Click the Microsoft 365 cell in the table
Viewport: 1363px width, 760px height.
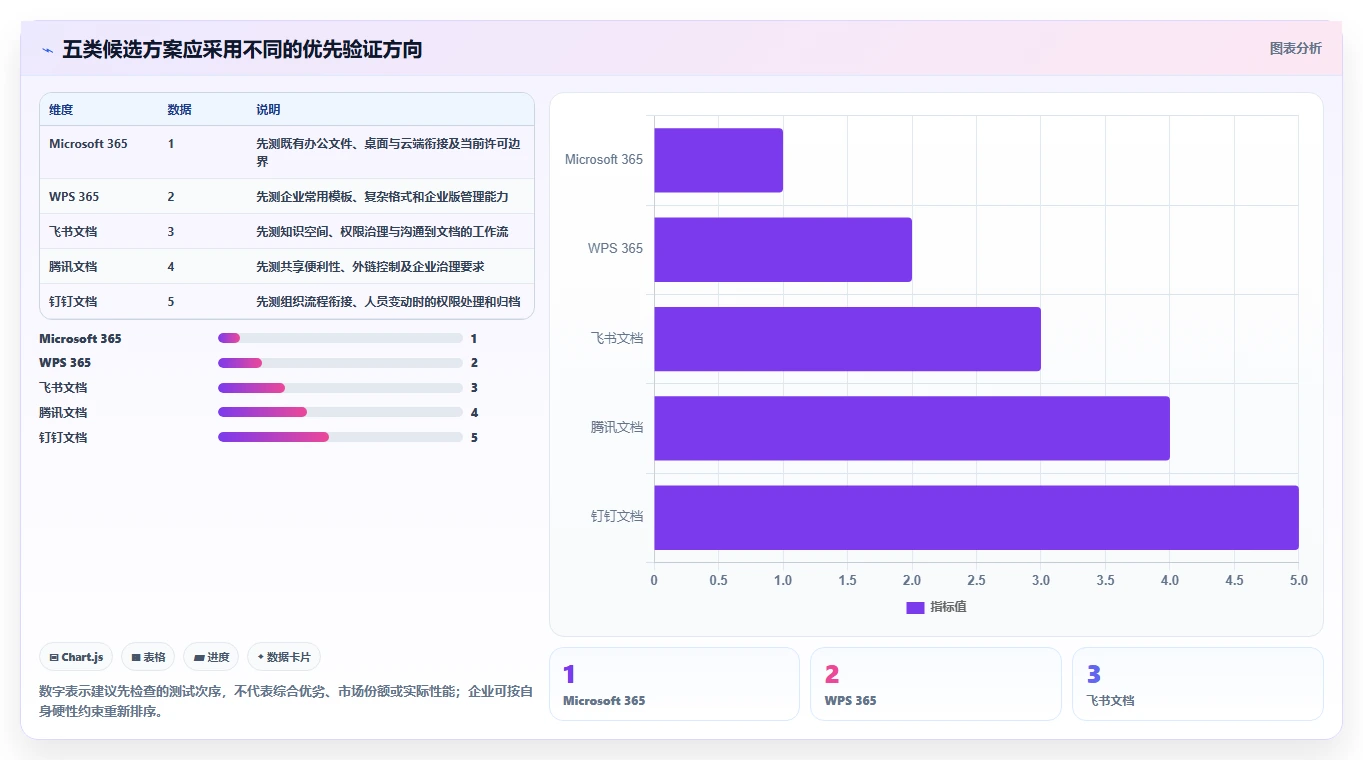tap(88, 144)
